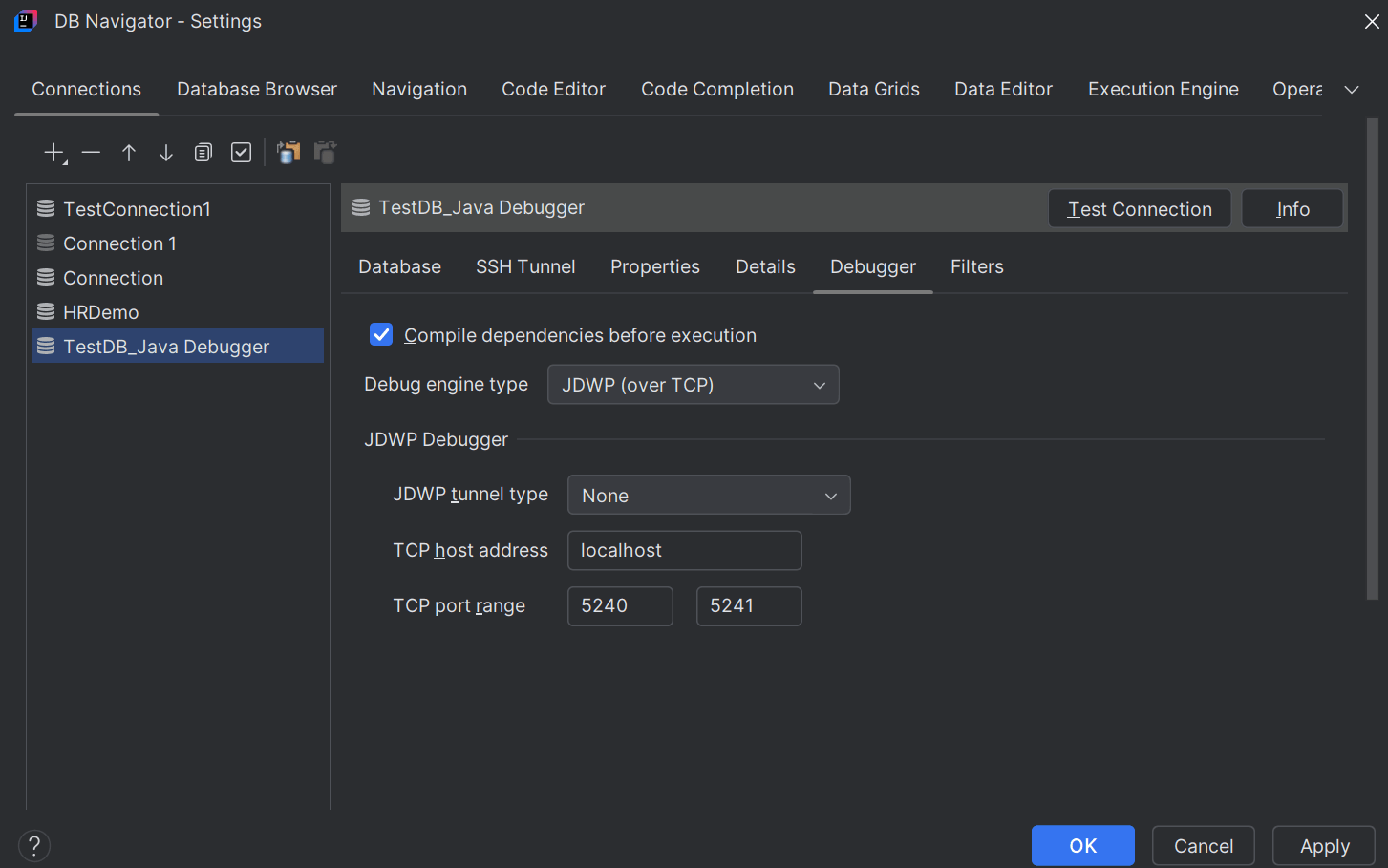1388x868 pixels.
Task: Add a new connection with plus icon
Action: point(54,153)
